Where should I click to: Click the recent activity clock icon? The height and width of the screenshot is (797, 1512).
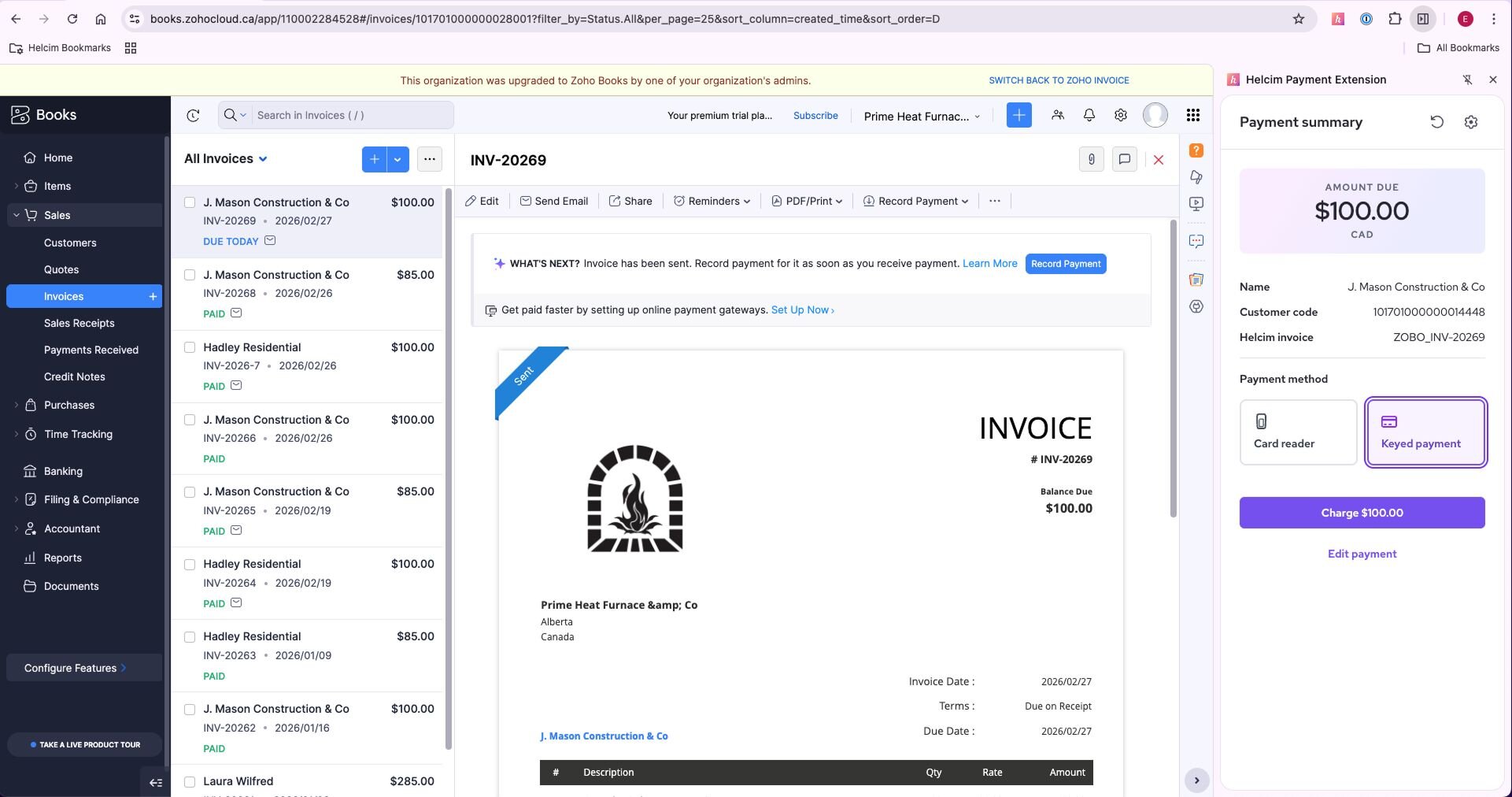point(193,116)
